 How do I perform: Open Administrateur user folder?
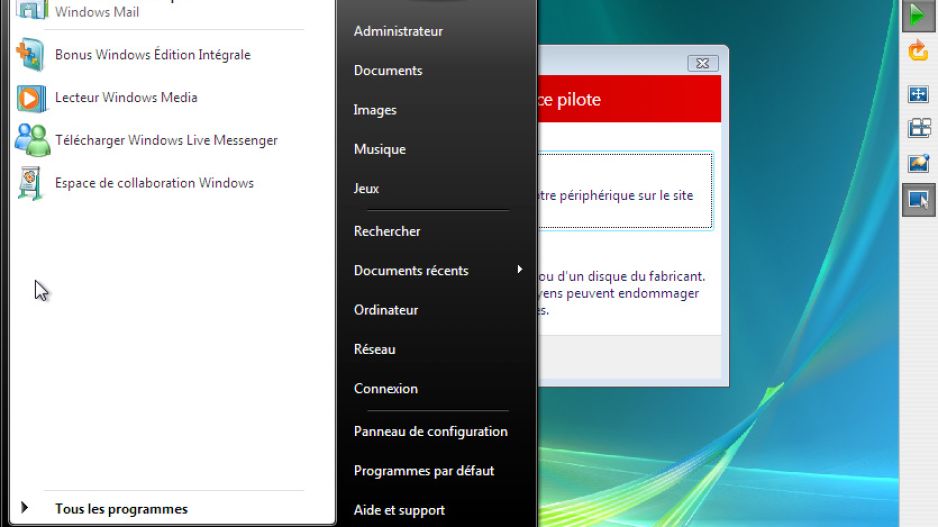(x=398, y=31)
